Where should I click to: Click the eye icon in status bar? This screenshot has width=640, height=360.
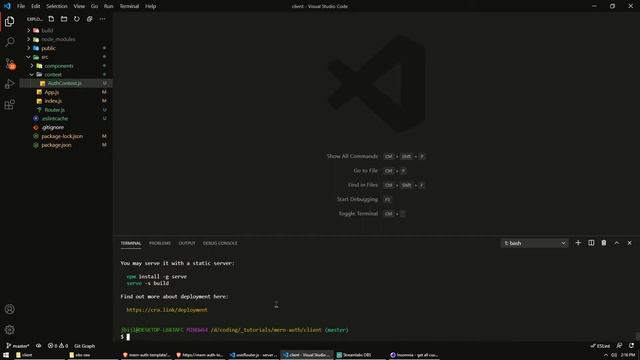pyautogui.click(x=38, y=346)
